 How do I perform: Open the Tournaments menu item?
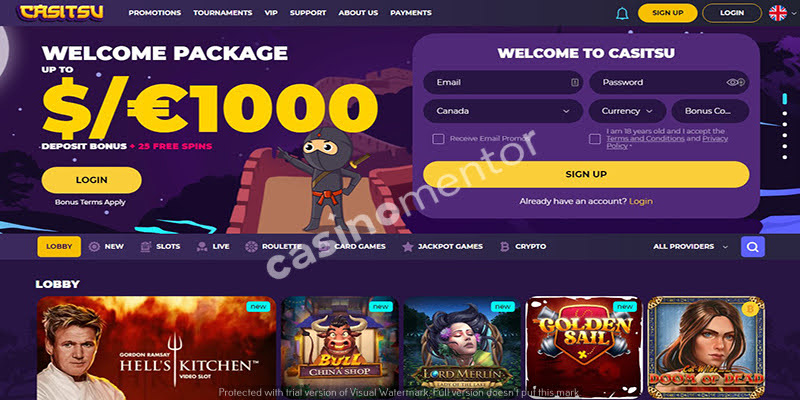pos(222,13)
